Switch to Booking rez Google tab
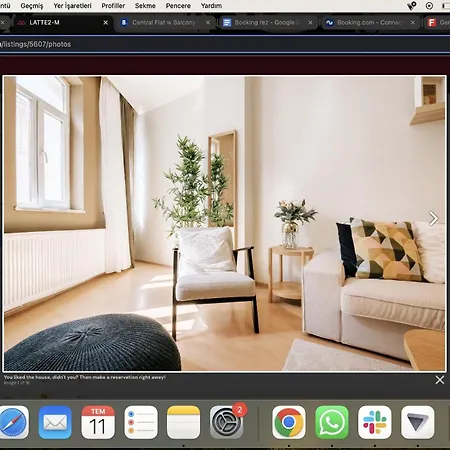The width and height of the screenshot is (450, 450). click(267, 22)
